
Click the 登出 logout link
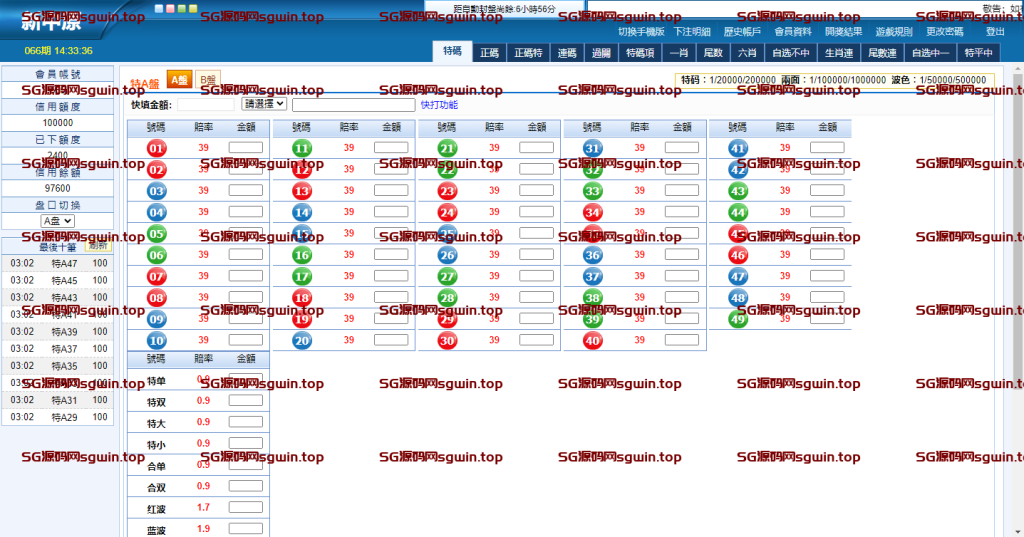pos(995,31)
